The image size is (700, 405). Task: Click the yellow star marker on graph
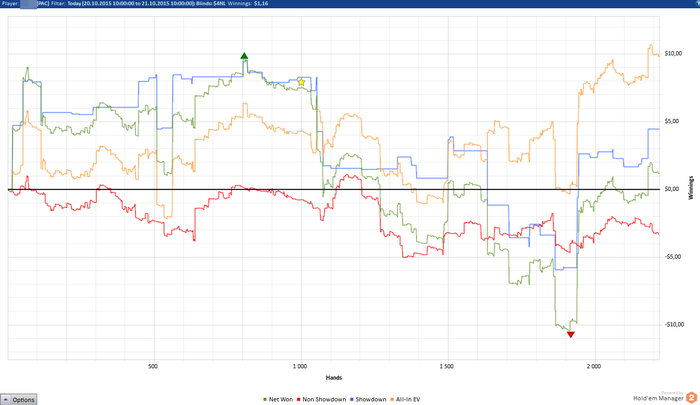point(301,82)
